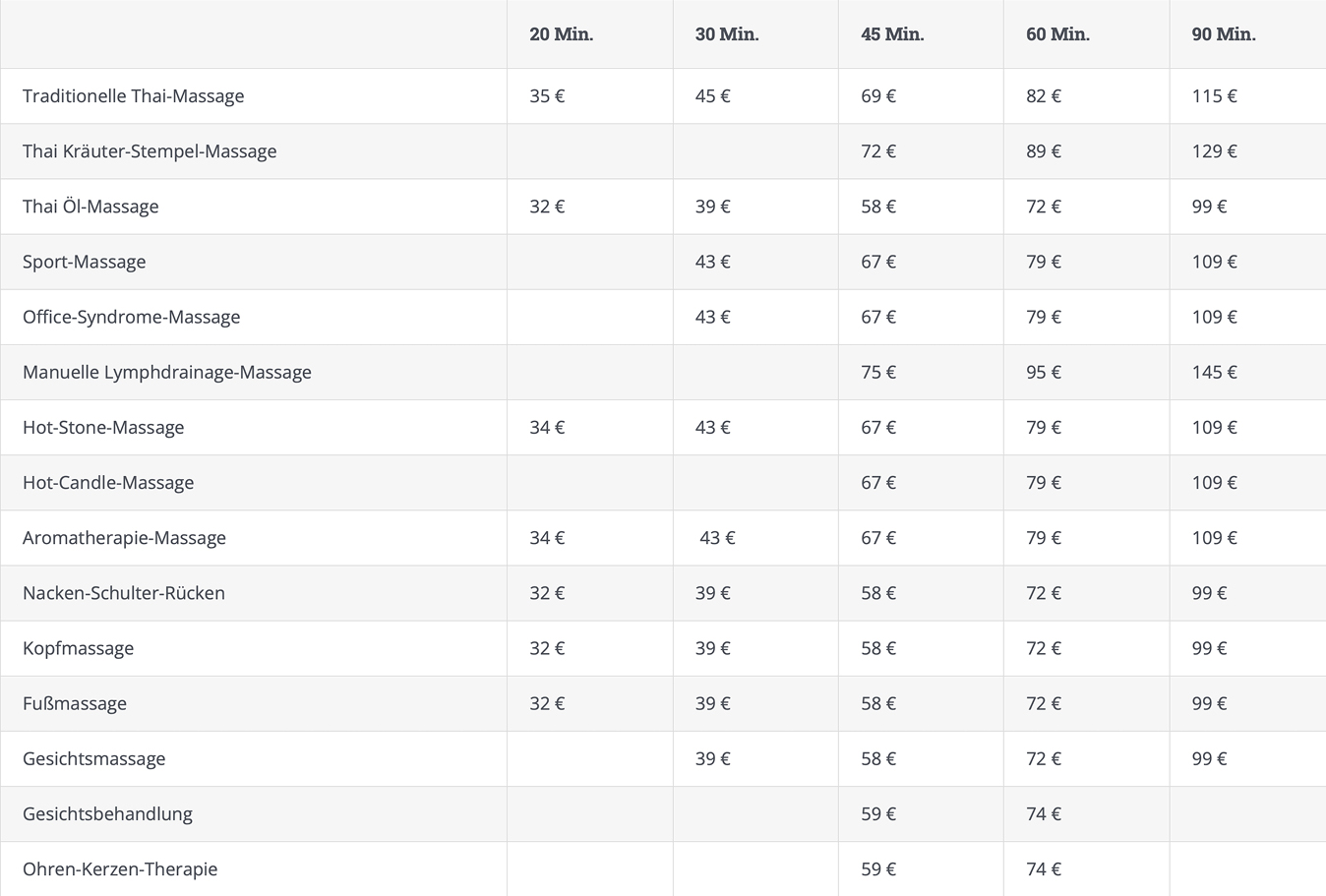Select the Thai Kräuter-Stempel-Massage row label
The height and width of the screenshot is (896, 1326).
(x=150, y=151)
